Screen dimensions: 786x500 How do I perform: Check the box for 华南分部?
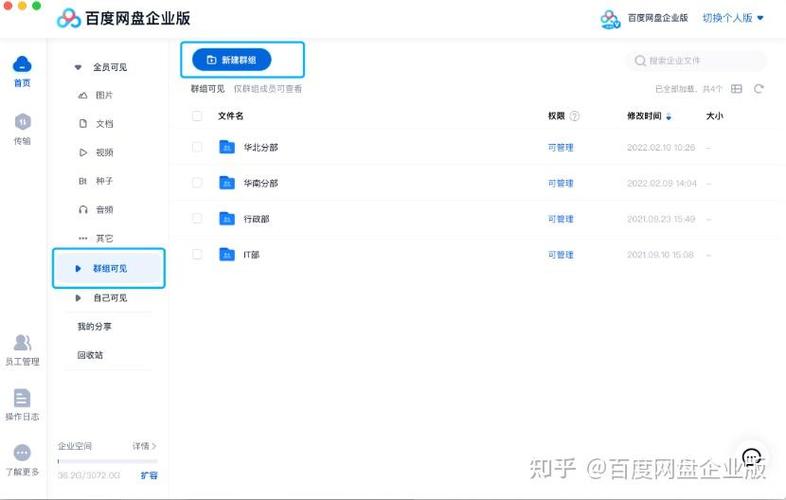click(197, 183)
